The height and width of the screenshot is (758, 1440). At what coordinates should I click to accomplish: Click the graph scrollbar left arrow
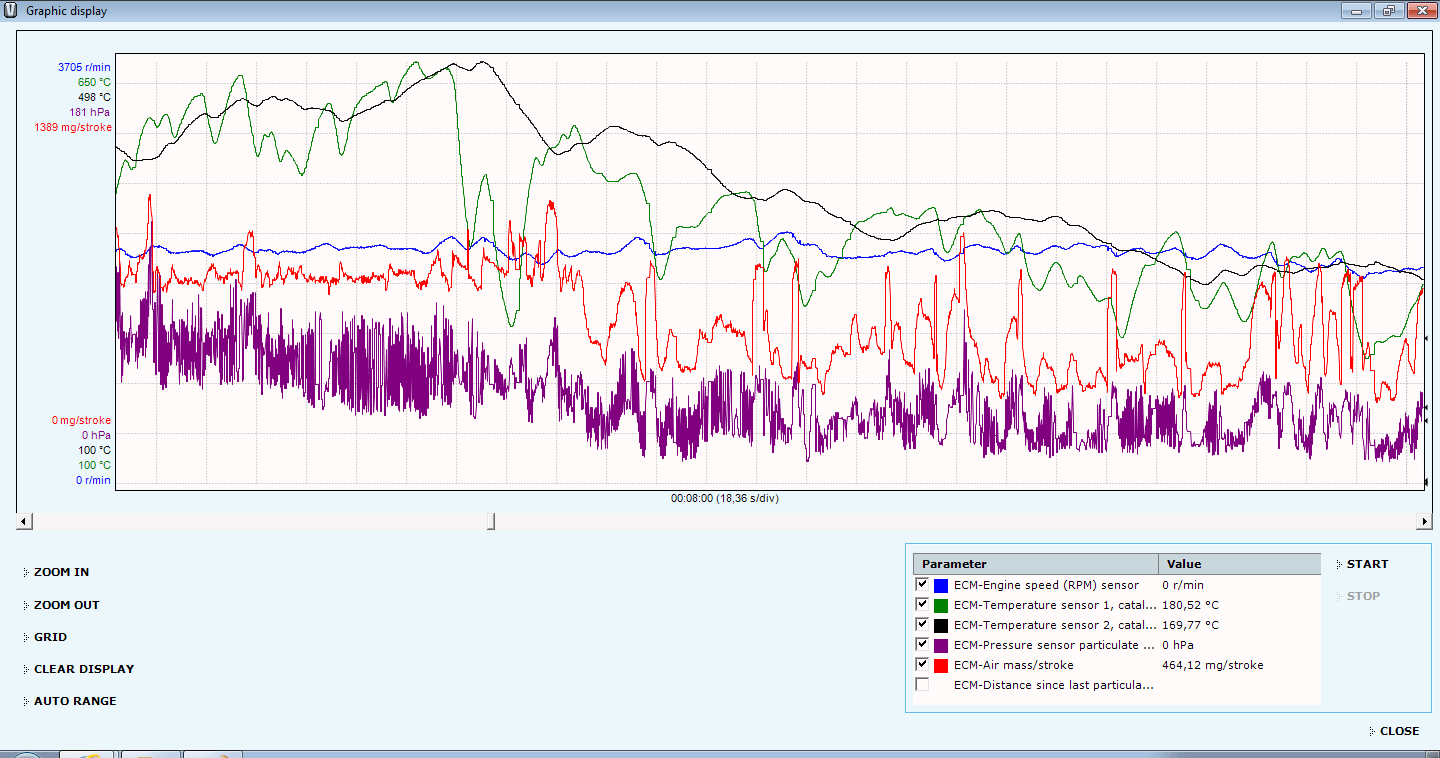[24, 521]
